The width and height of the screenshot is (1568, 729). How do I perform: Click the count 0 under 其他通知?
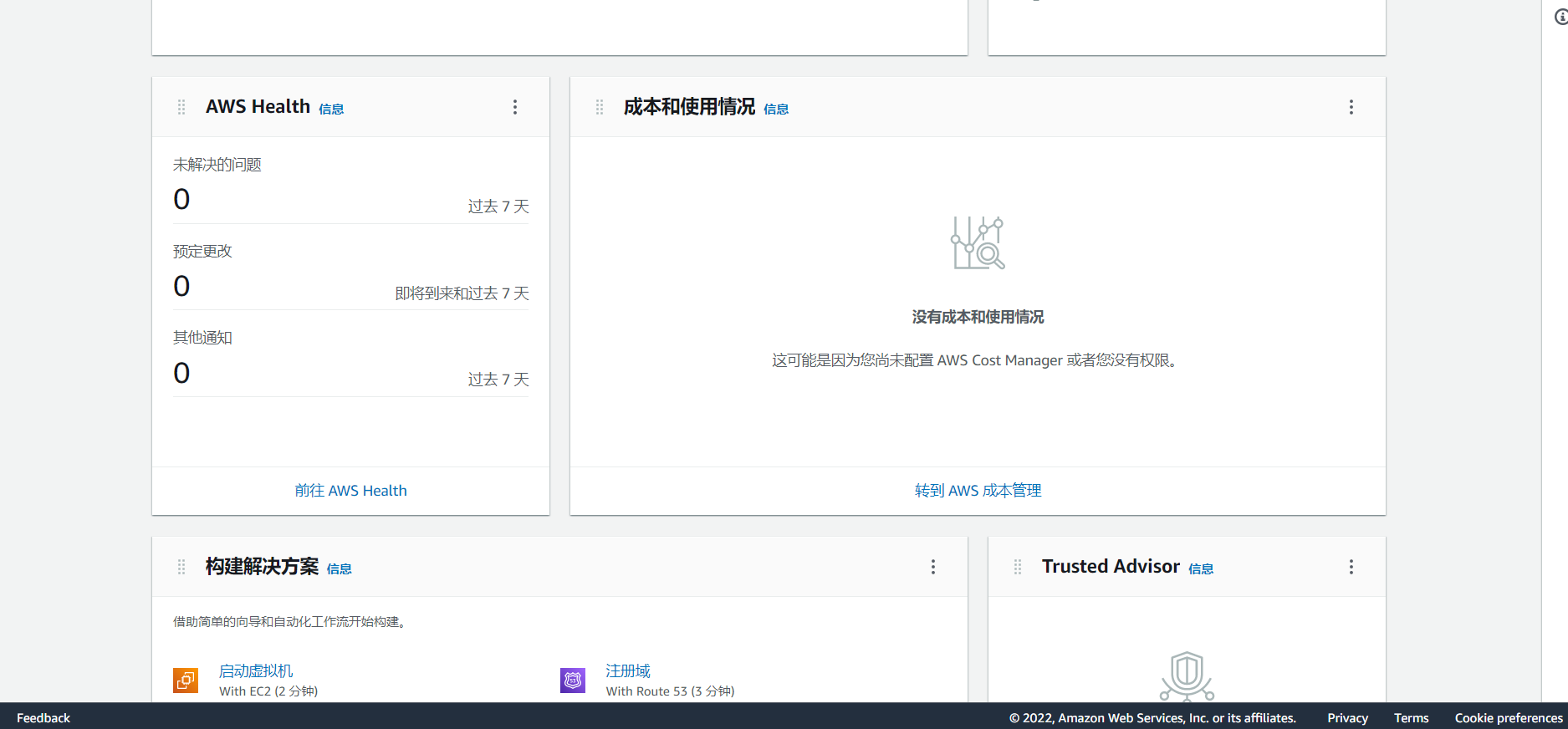[181, 373]
